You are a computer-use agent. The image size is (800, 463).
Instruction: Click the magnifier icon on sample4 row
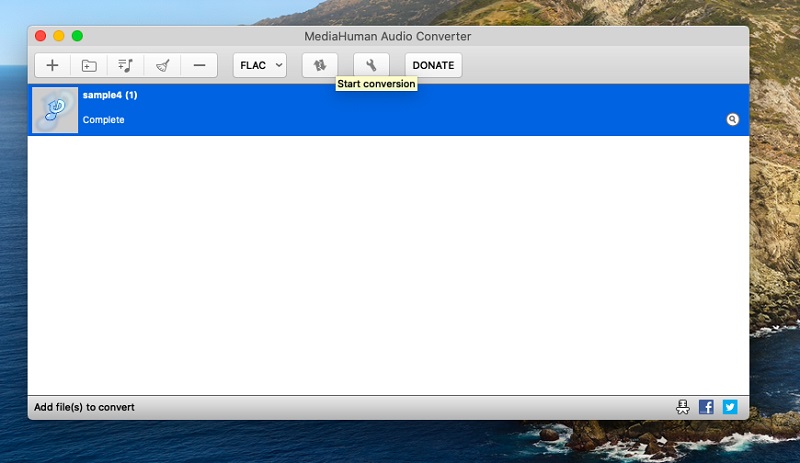click(x=732, y=119)
